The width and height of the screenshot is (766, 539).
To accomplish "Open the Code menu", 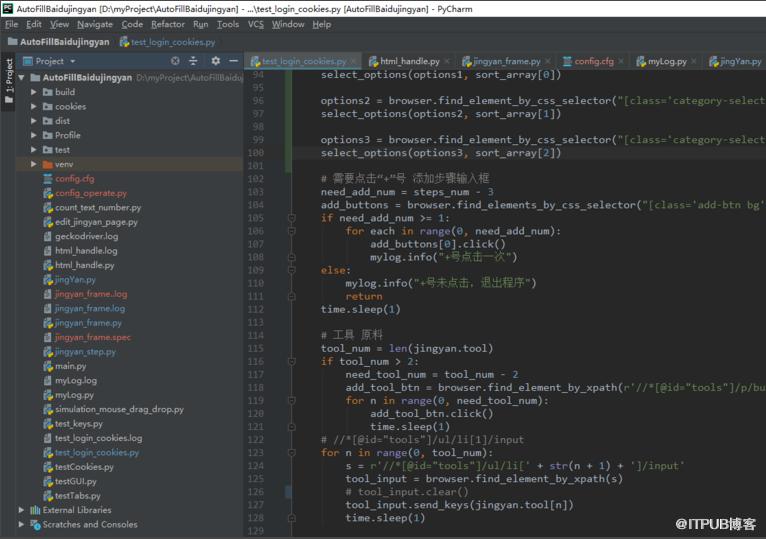I will point(132,24).
